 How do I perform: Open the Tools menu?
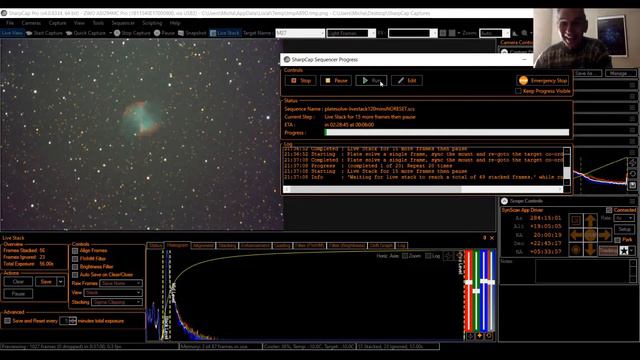click(98, 23)
